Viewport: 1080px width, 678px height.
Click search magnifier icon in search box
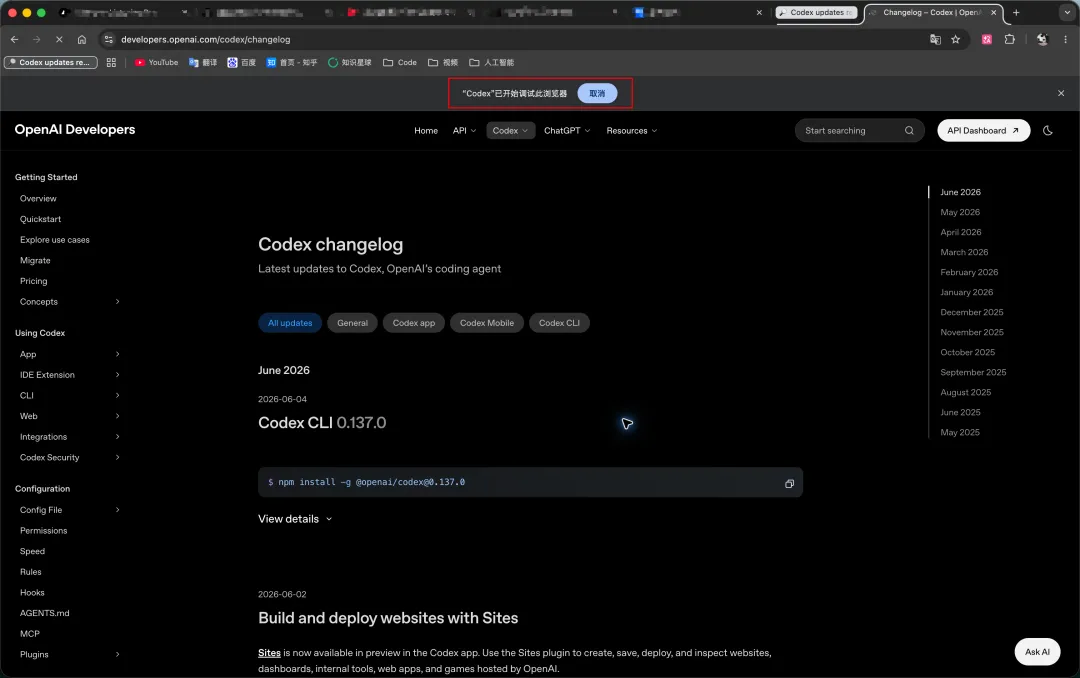point(909,130)
